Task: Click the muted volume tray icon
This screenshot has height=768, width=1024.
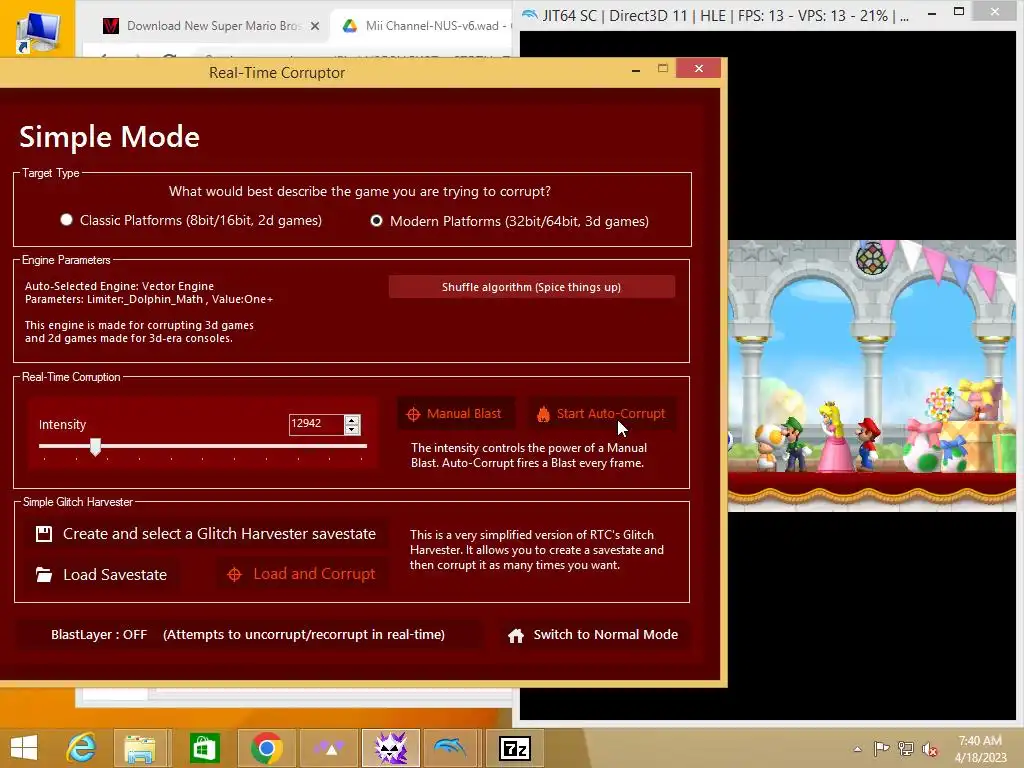Action: click(x=930, y=749)
